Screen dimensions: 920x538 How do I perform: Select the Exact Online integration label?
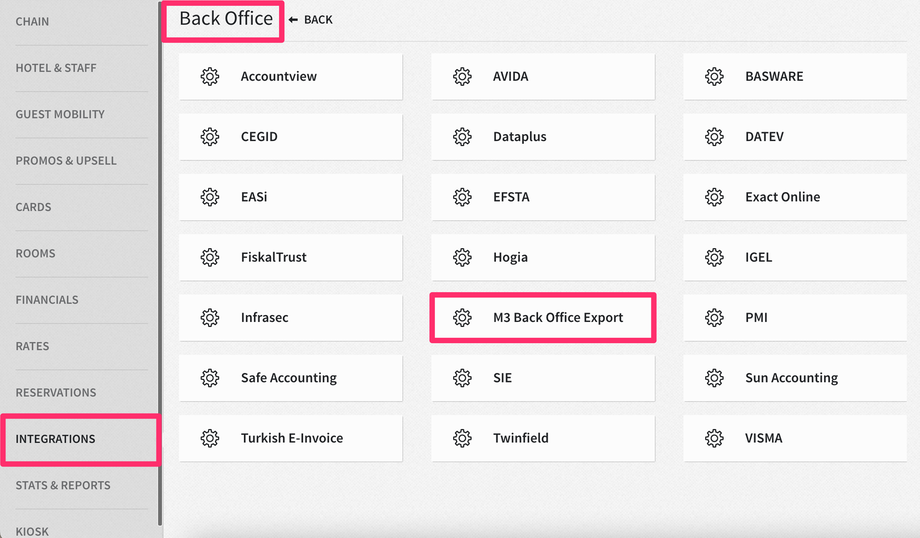(783, 197)
